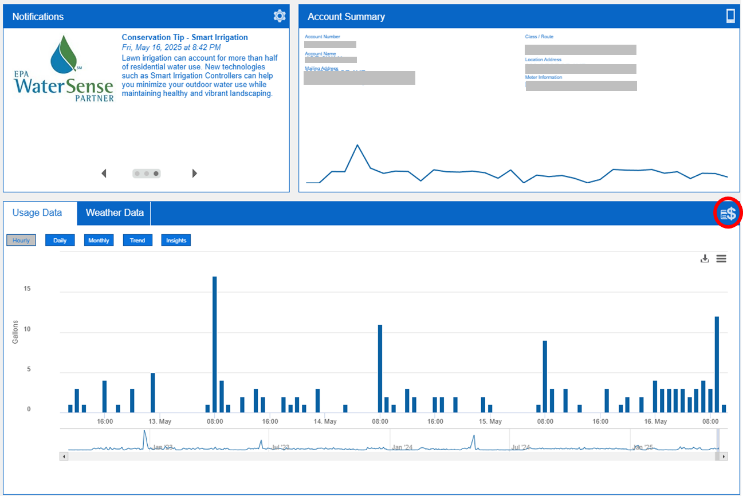The width and height of the screenshot is (743, 496).
Task: Open notification settings gear icon
Action: (280, 16)
